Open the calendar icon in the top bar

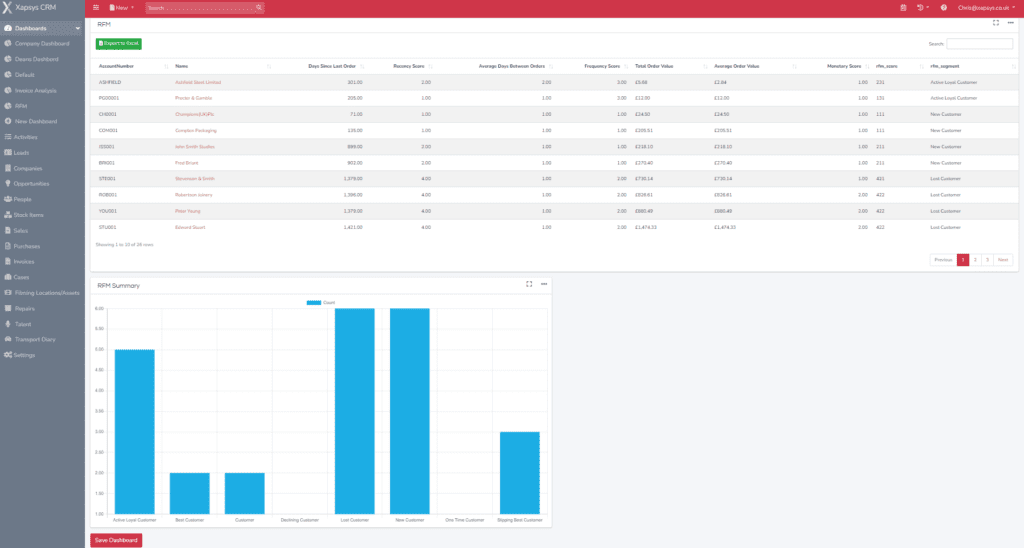[903, 8]
